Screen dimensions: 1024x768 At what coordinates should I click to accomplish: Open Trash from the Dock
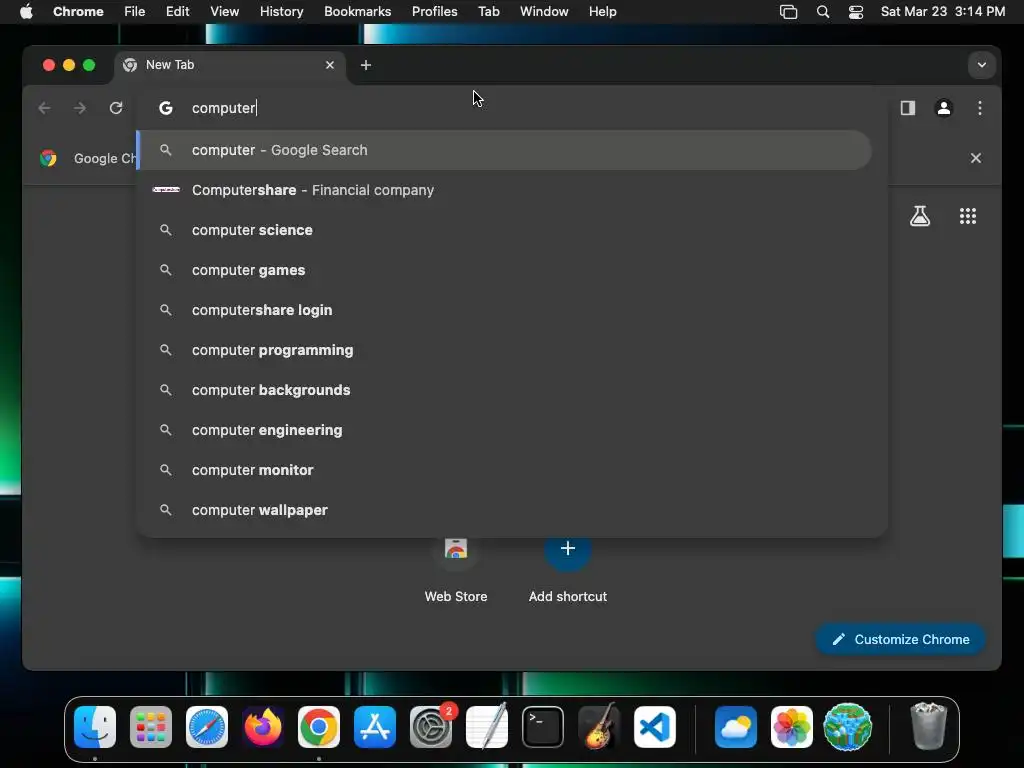coord(928,727)
